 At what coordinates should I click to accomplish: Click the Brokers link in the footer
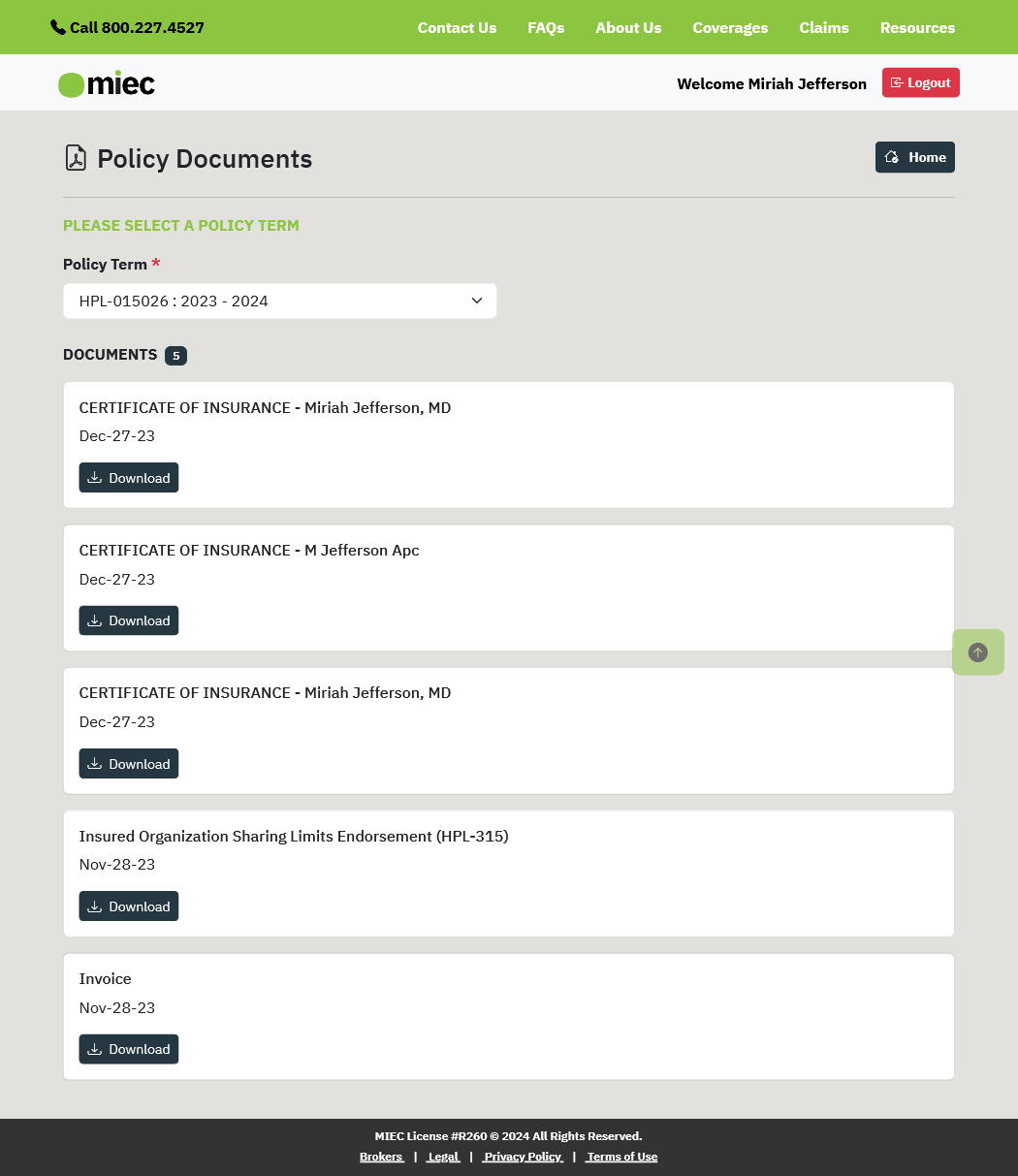coord(381,1156)
